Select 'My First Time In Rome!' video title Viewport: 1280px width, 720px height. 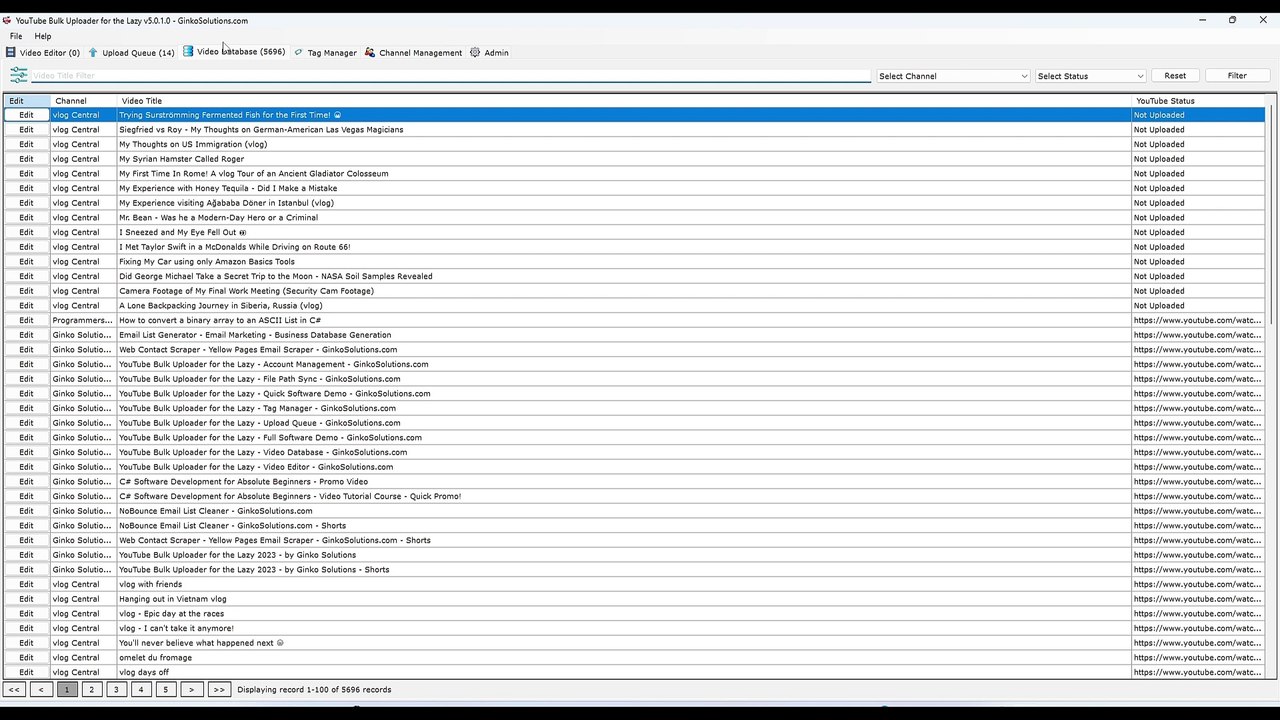[x=253, y=173]
